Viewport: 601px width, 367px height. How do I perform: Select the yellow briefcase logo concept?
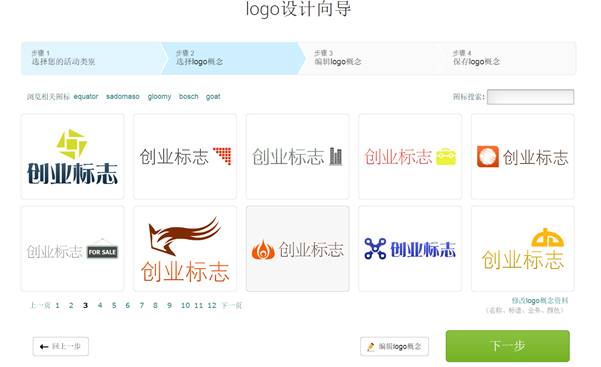(410, 156)
